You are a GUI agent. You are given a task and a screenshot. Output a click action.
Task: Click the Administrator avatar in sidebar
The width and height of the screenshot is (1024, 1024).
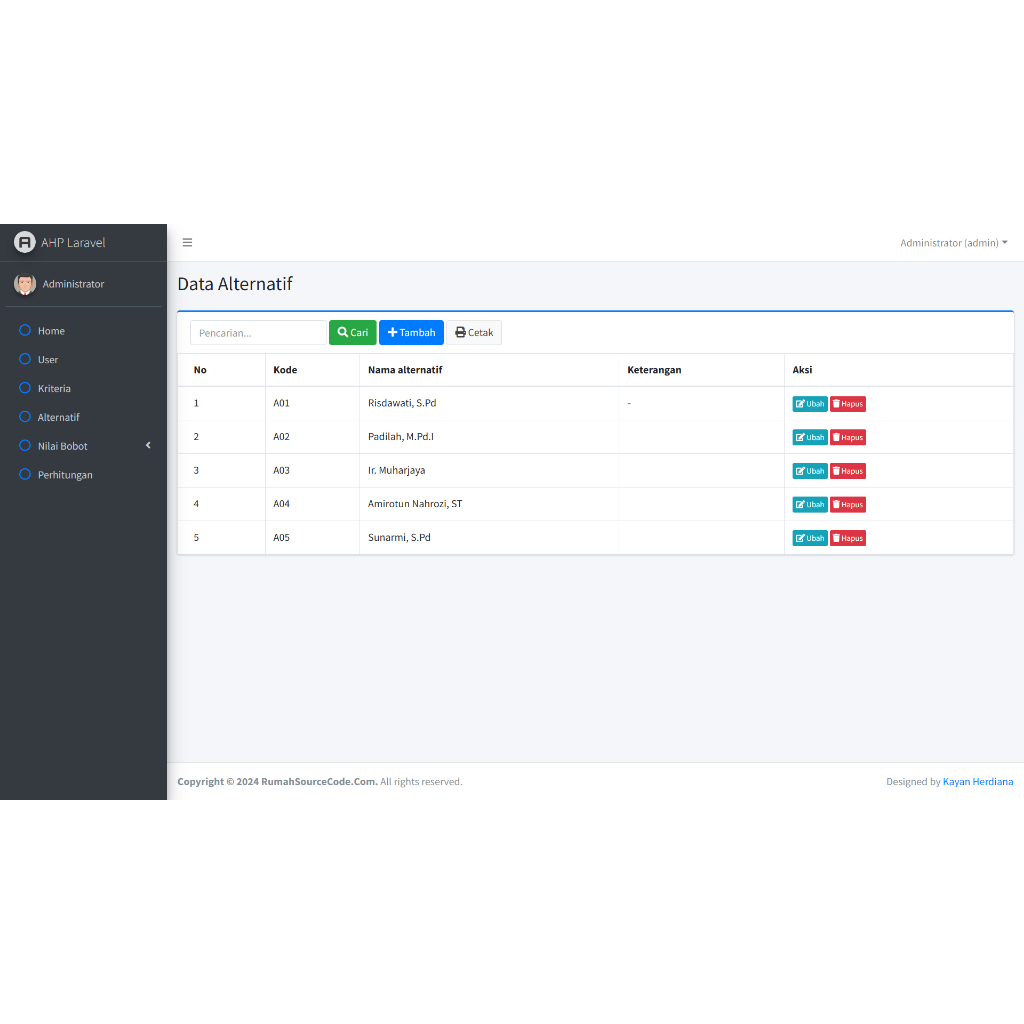[x=25, y=284]
